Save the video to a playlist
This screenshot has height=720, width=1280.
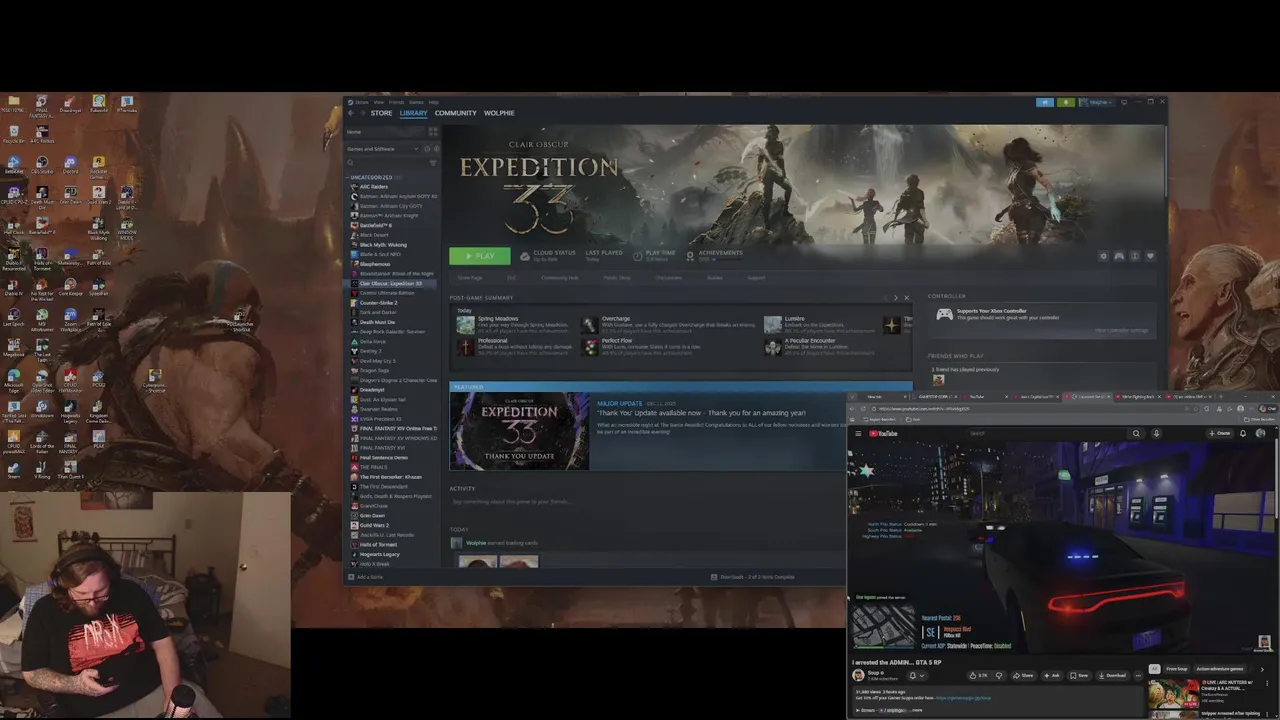pyautogui.click(x=1079, y=675)
